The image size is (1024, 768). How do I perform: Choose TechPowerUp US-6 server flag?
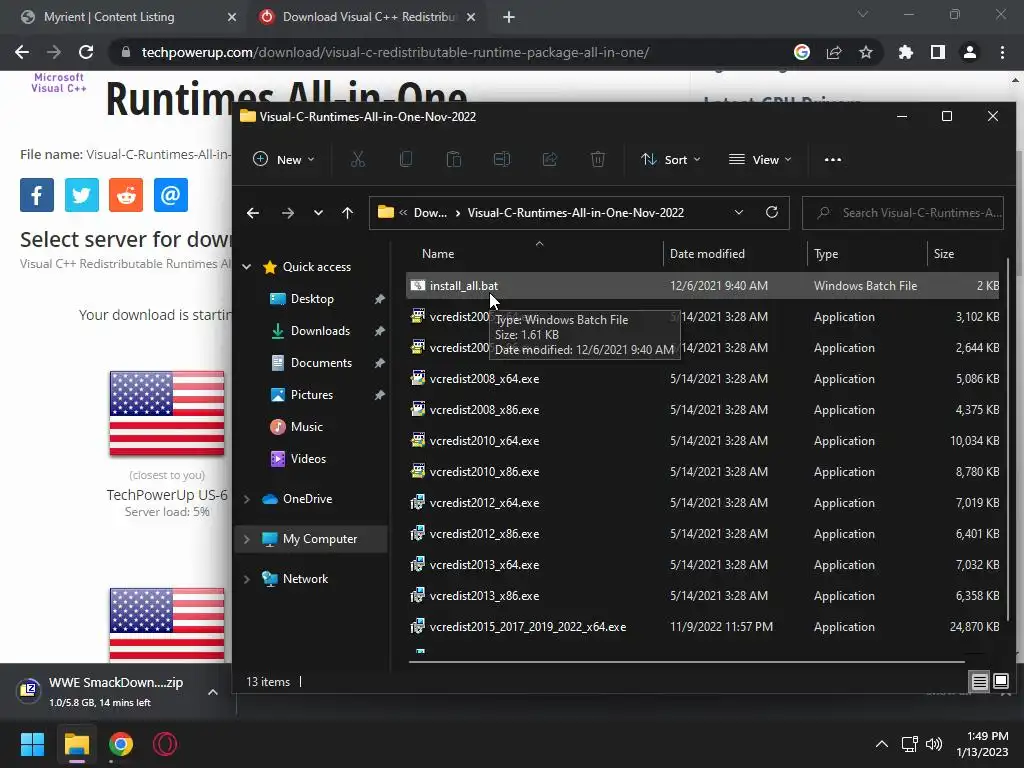tap(167, 413)
